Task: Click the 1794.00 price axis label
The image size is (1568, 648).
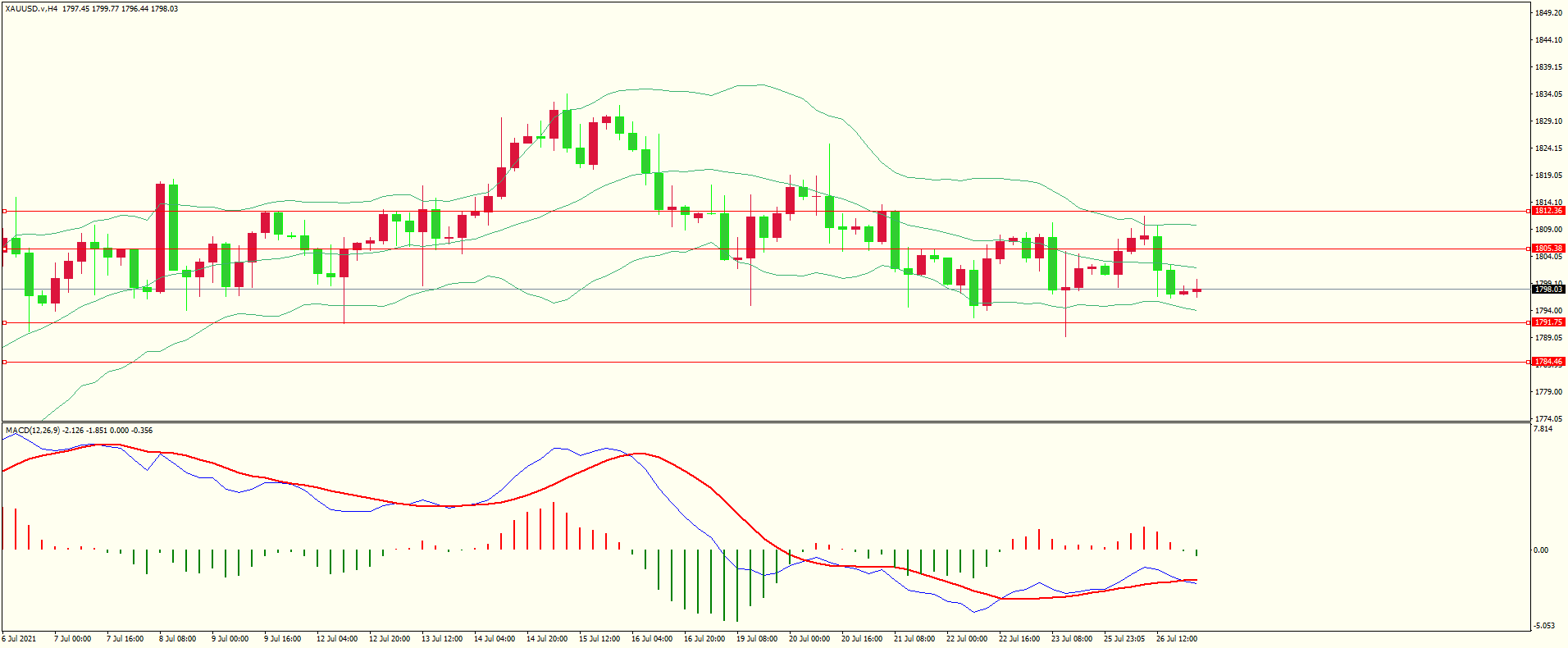Action: pyautogui.click(x=1548, y=311)
